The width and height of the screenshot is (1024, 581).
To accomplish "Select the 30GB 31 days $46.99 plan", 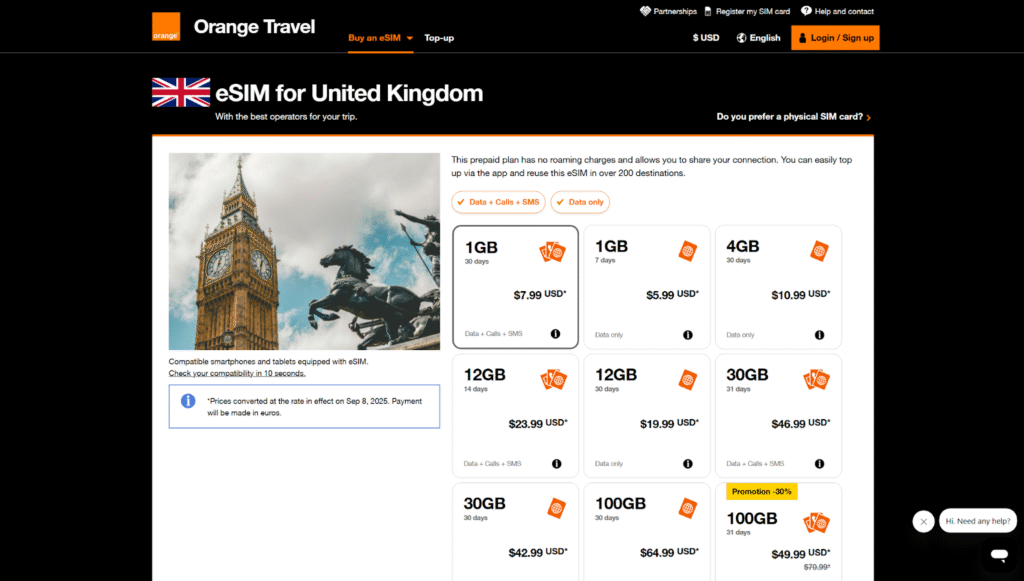I will 778,416.
